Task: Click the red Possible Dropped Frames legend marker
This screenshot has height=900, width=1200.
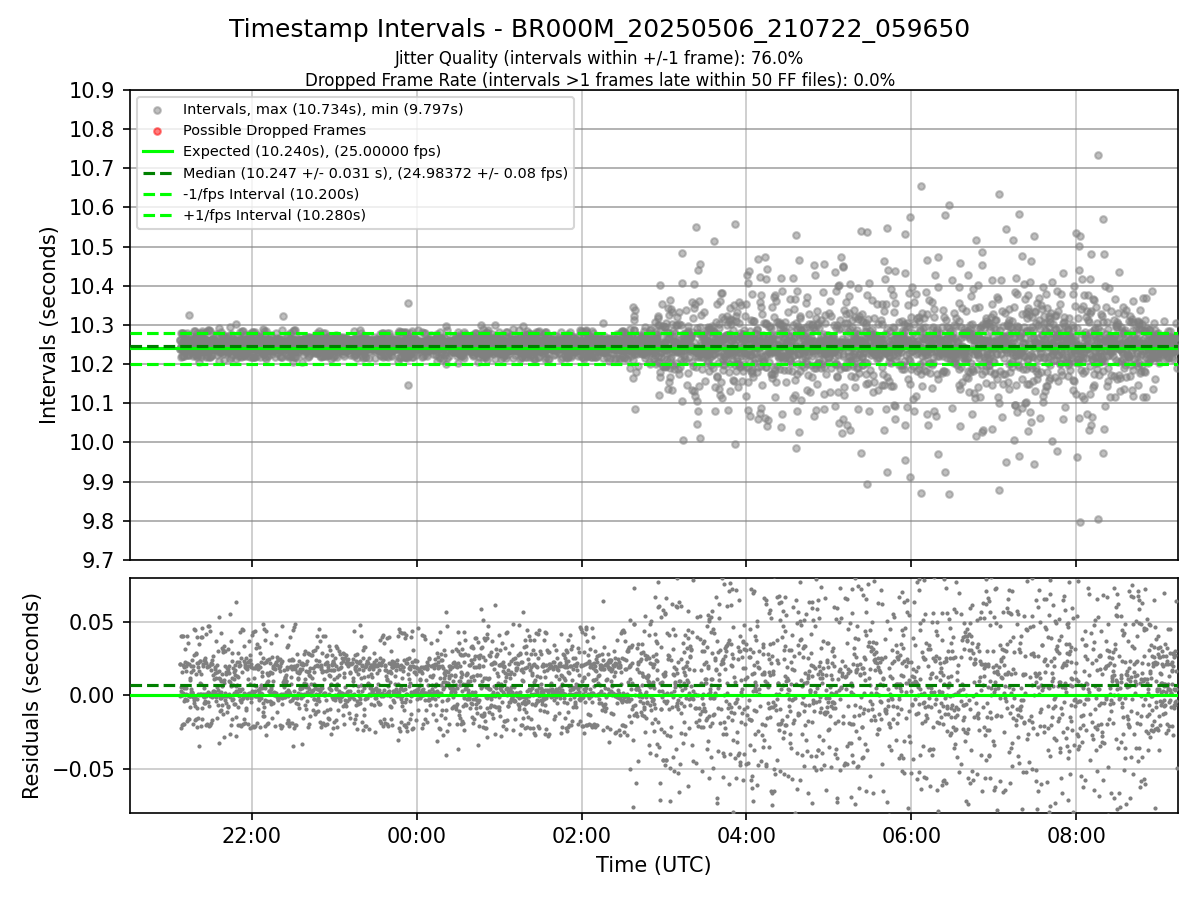Action: click(x=158, y=130)
